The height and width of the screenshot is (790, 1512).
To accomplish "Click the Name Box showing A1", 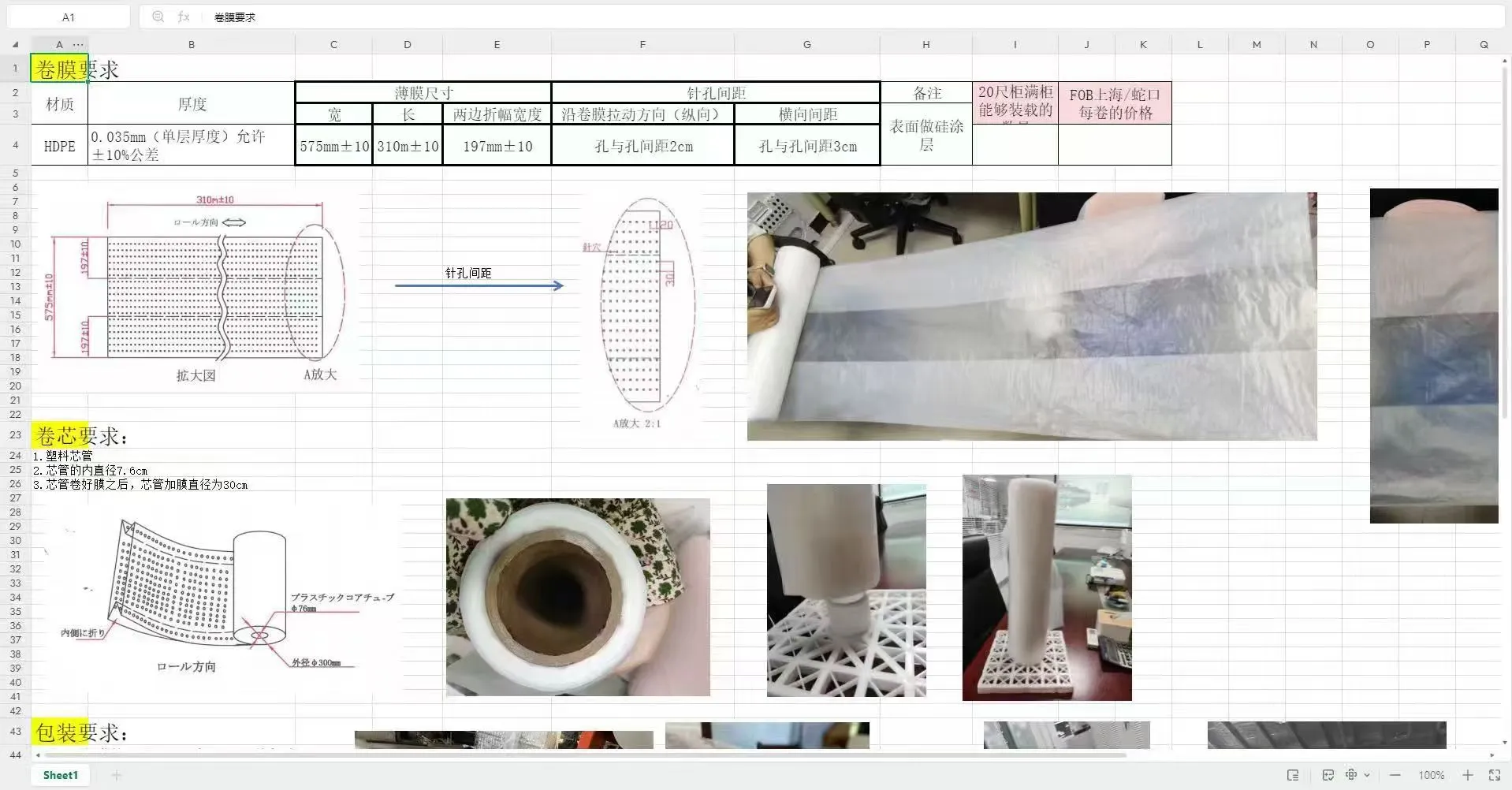I will click(x=69, y=17).
